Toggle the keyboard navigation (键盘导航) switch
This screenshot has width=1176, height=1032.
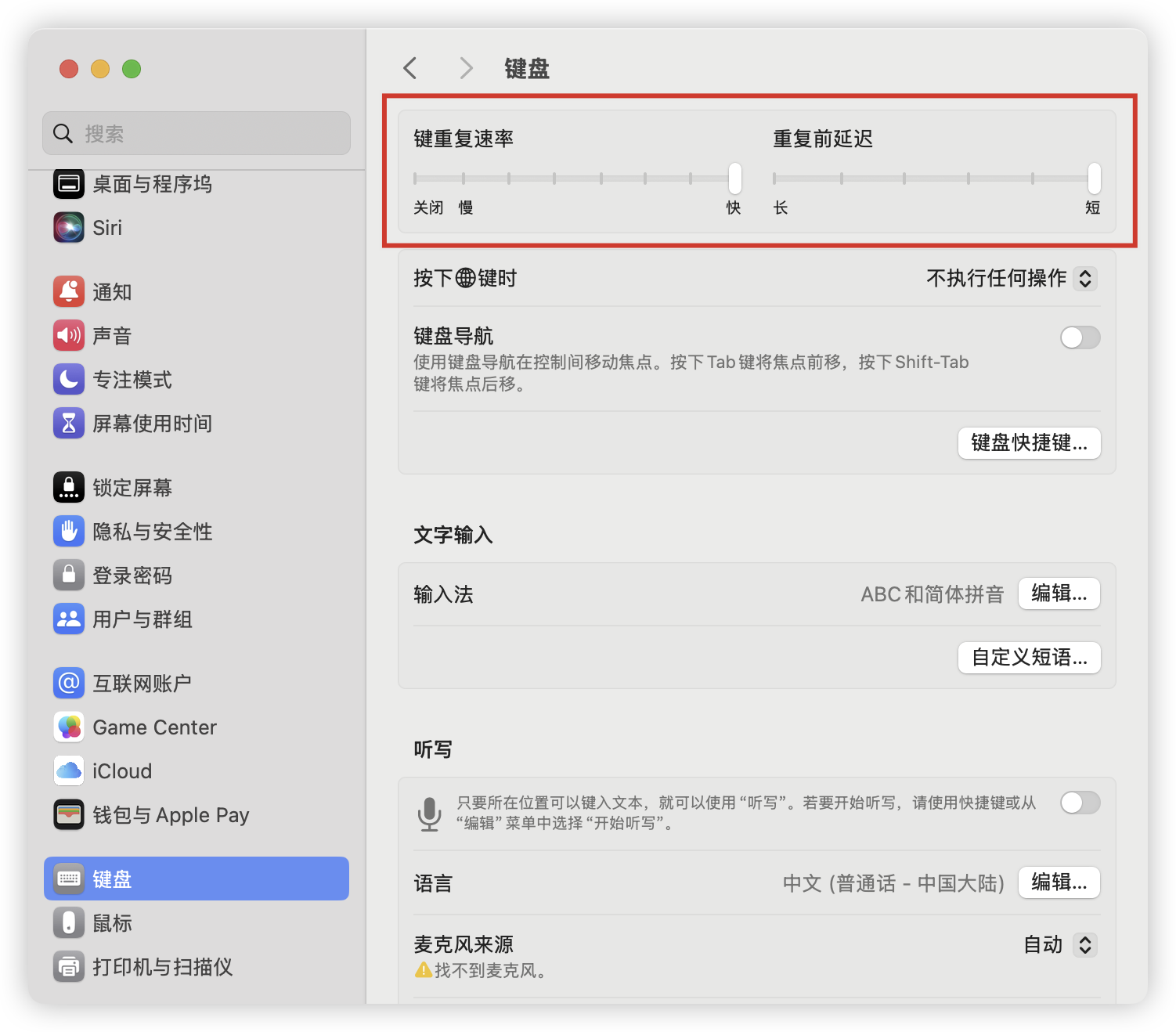1080,337
